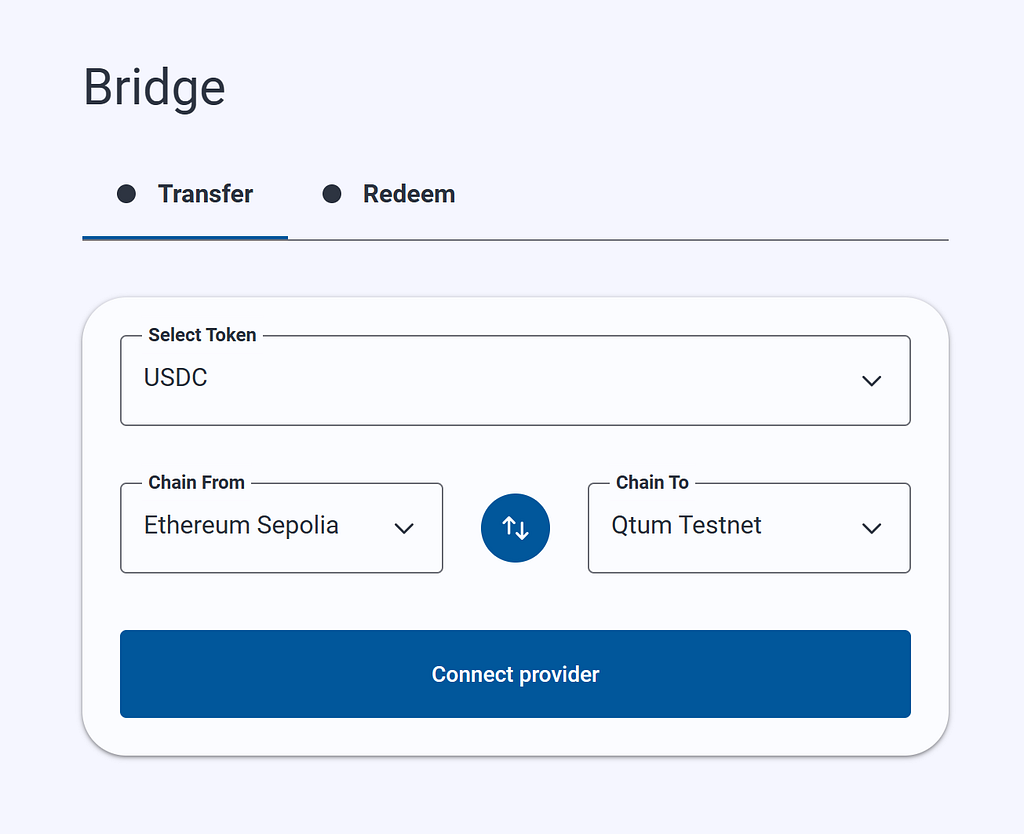
Task: Click the dot icon beside Redeem
Action: tap(332, 194)
